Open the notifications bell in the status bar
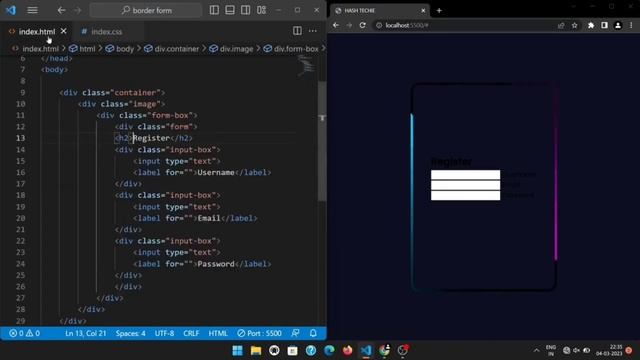640x360 pixels. [313, 333]
